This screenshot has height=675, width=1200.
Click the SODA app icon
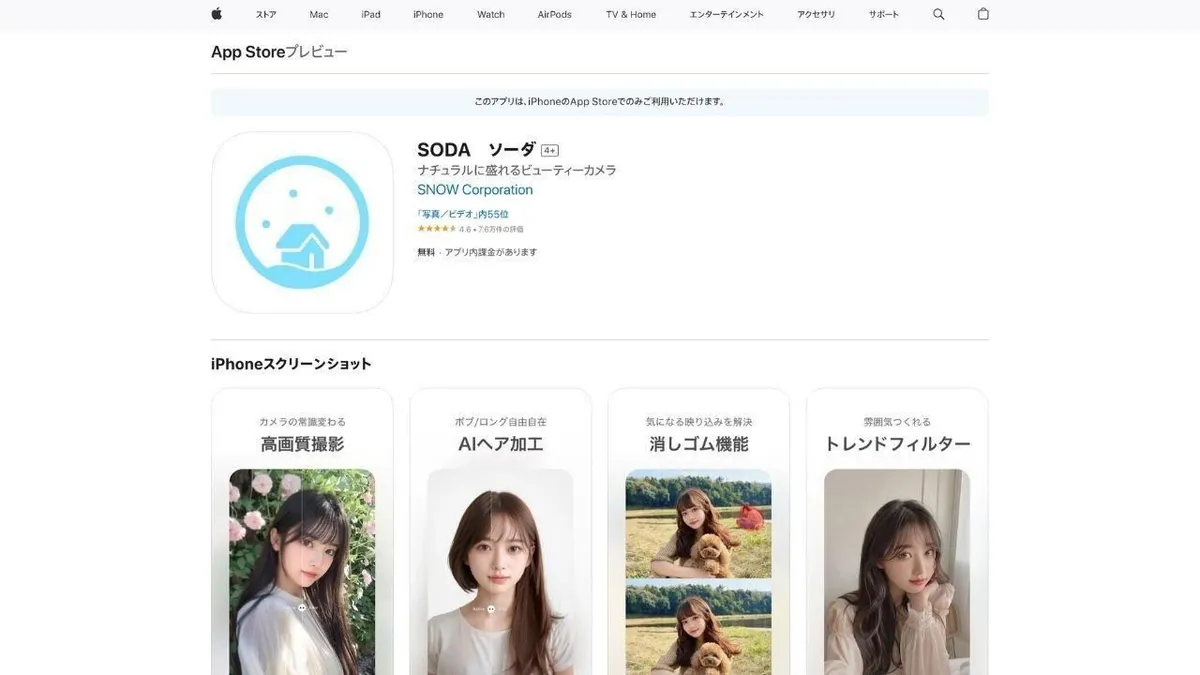302,222
